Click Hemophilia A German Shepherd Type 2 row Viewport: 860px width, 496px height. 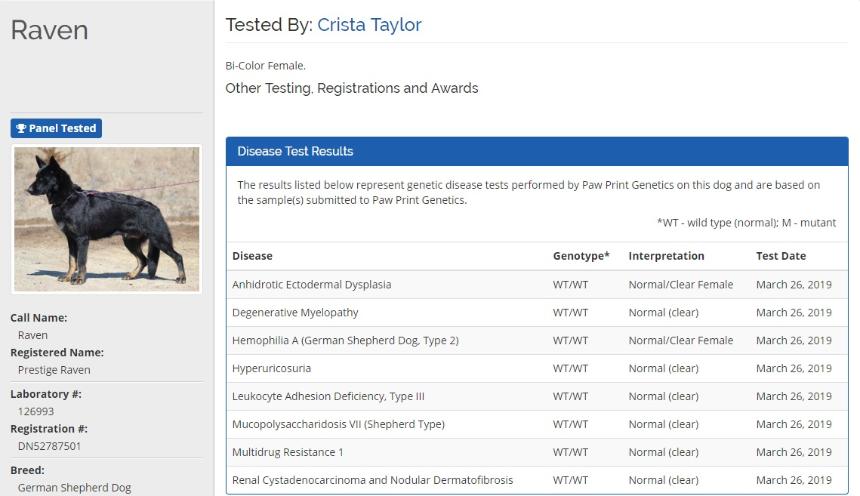pyautogui.click(x=537, y=341)
